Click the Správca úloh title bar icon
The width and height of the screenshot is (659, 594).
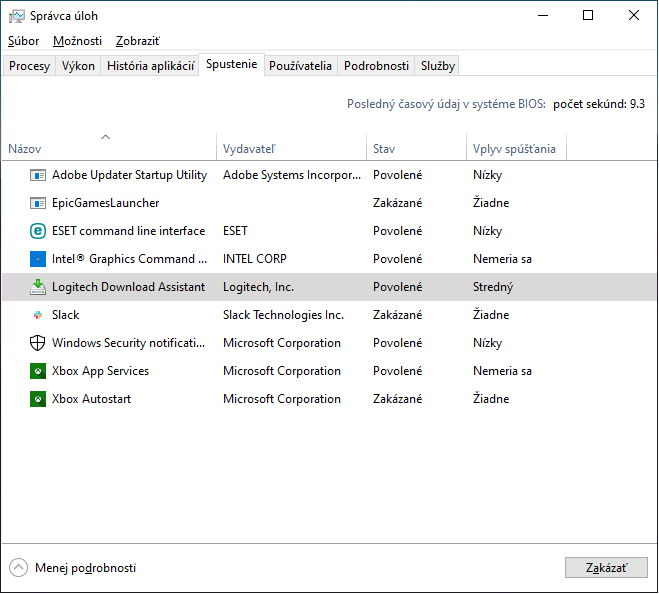(17, 16)
